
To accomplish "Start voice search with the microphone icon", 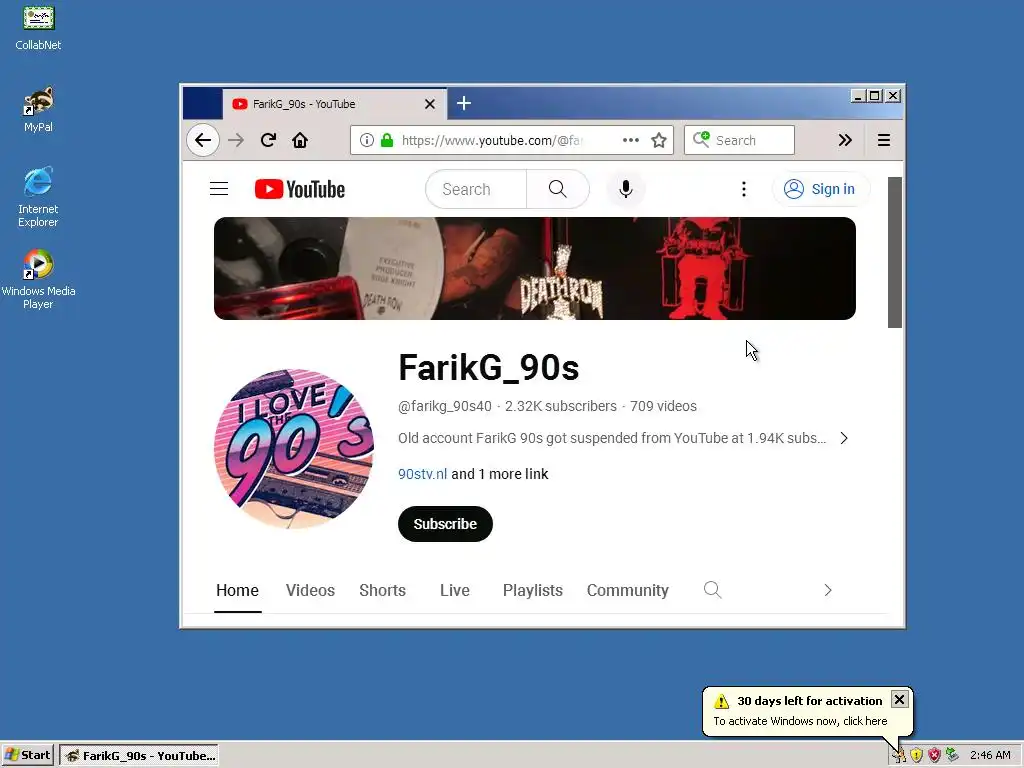I will tap(626, 189).
